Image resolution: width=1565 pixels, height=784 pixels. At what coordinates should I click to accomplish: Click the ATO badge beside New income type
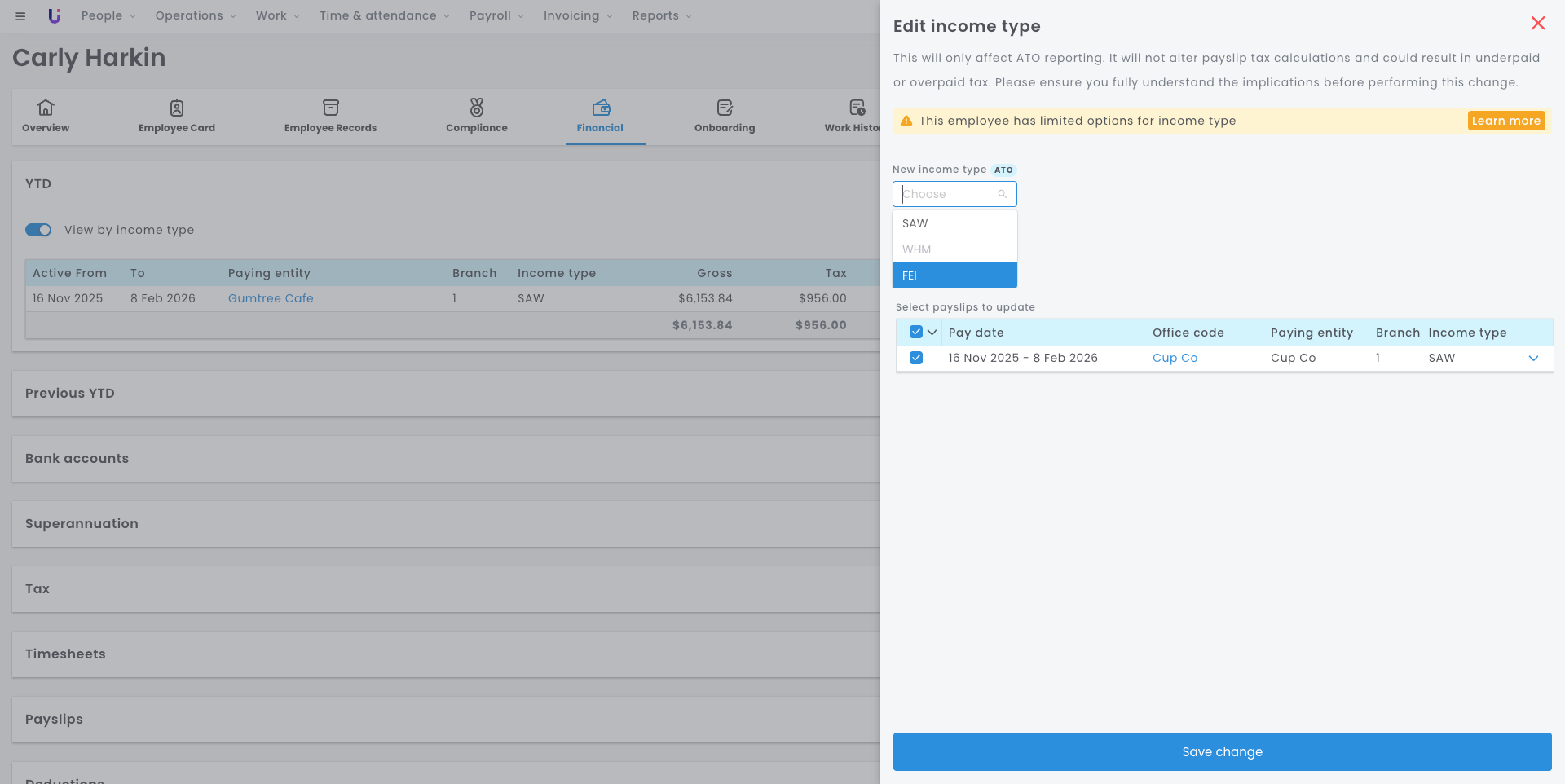point(1003,170)
